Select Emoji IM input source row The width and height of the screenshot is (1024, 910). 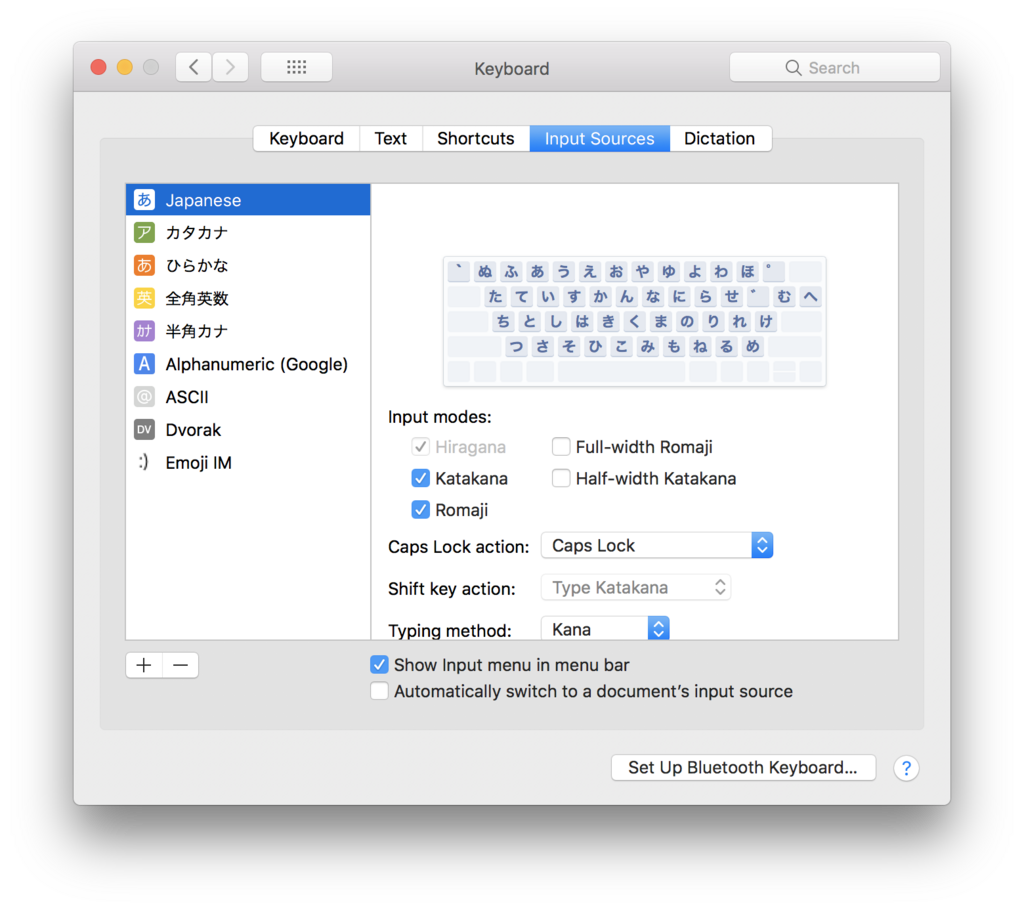click(248, 463)
